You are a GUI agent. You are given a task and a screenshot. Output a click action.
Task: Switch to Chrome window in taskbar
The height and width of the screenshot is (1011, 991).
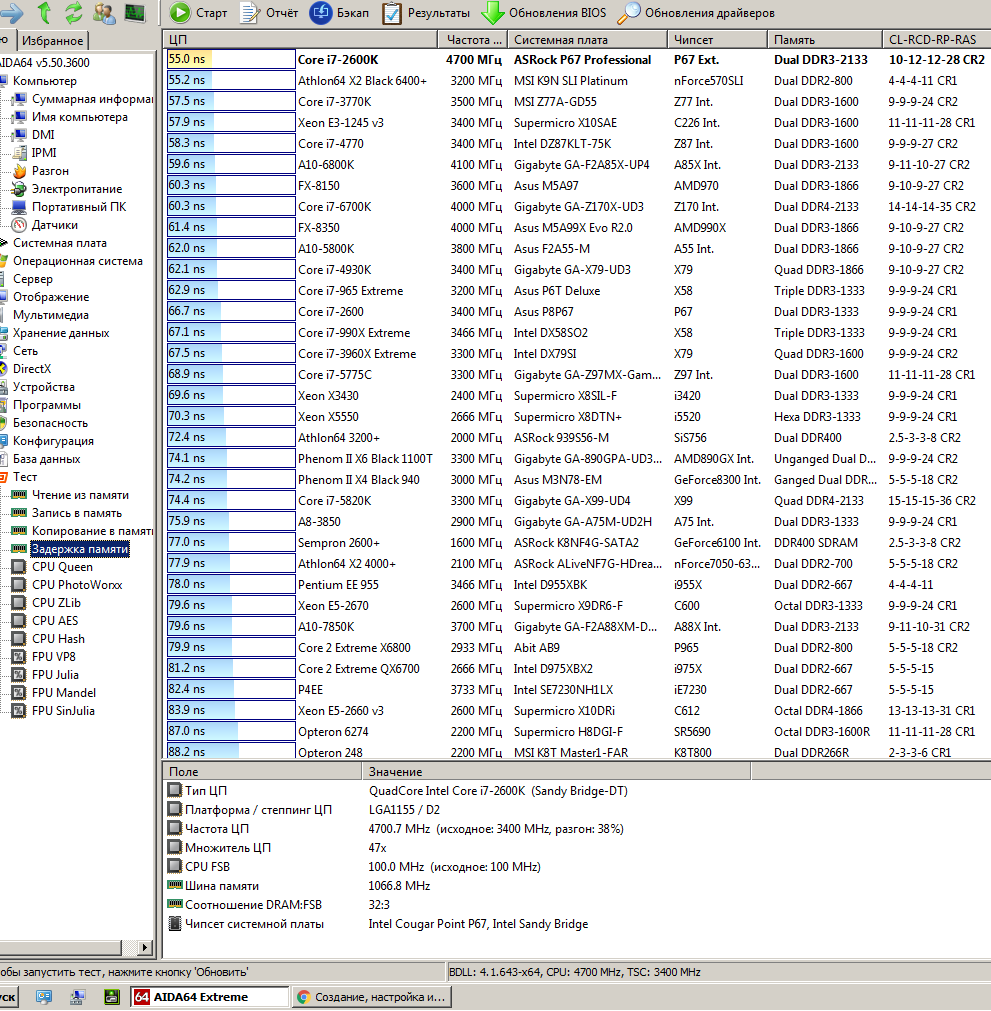[x=371, y=997]
